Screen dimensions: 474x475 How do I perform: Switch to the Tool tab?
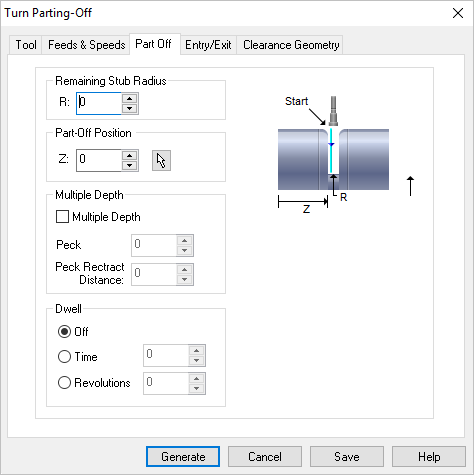pos(26,45)
